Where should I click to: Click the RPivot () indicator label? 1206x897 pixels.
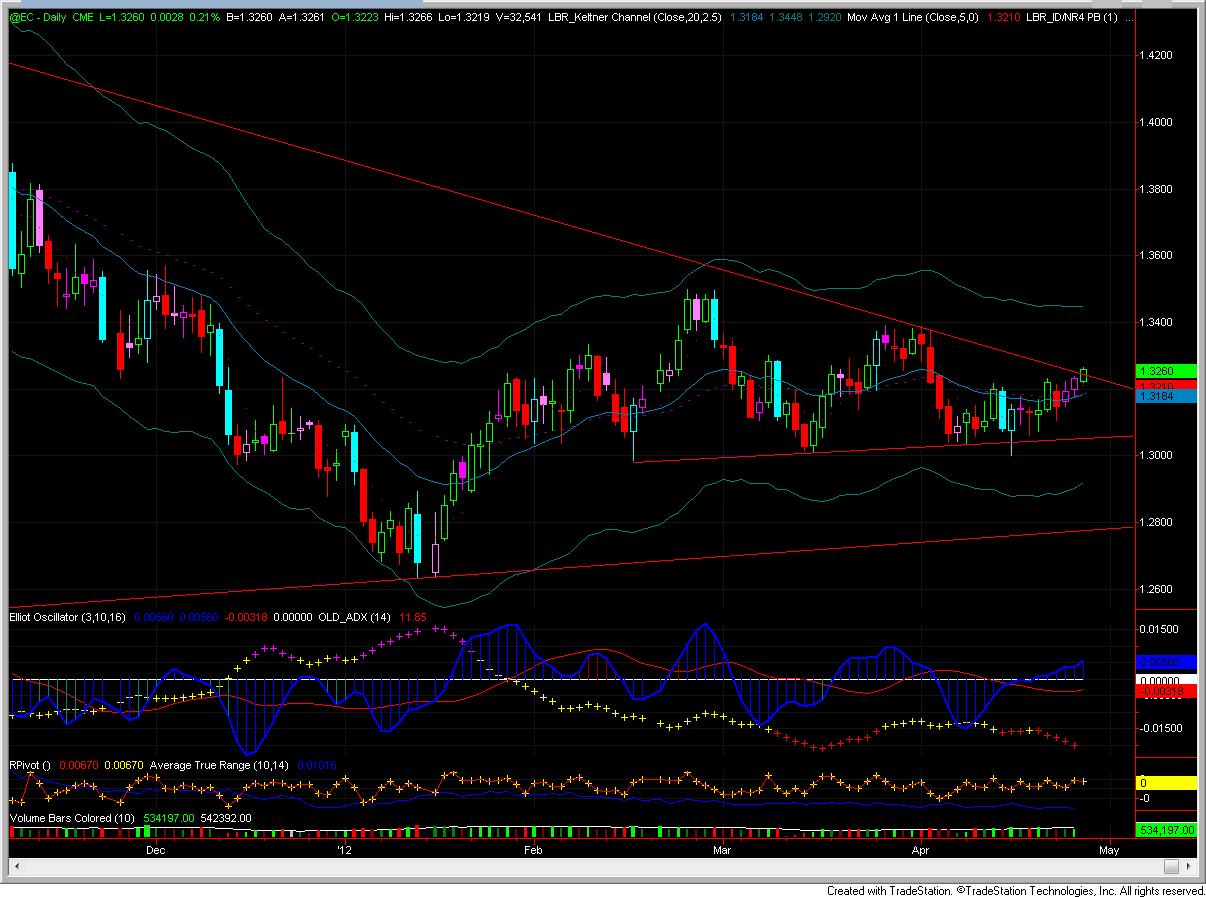tap(30, 765)
